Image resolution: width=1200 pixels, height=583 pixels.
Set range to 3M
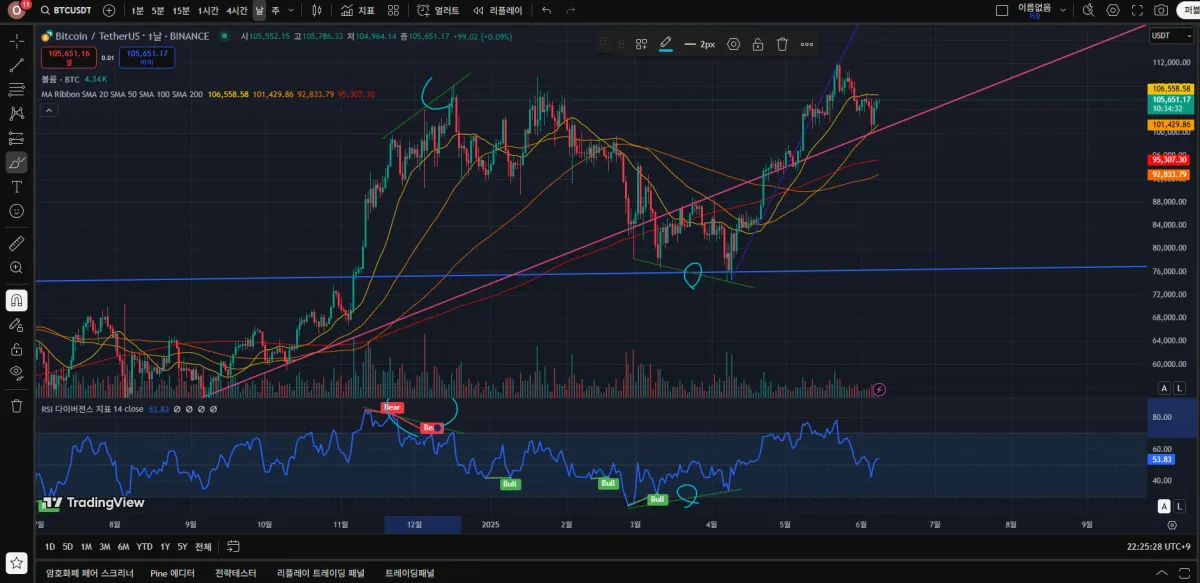click(105, 547)
